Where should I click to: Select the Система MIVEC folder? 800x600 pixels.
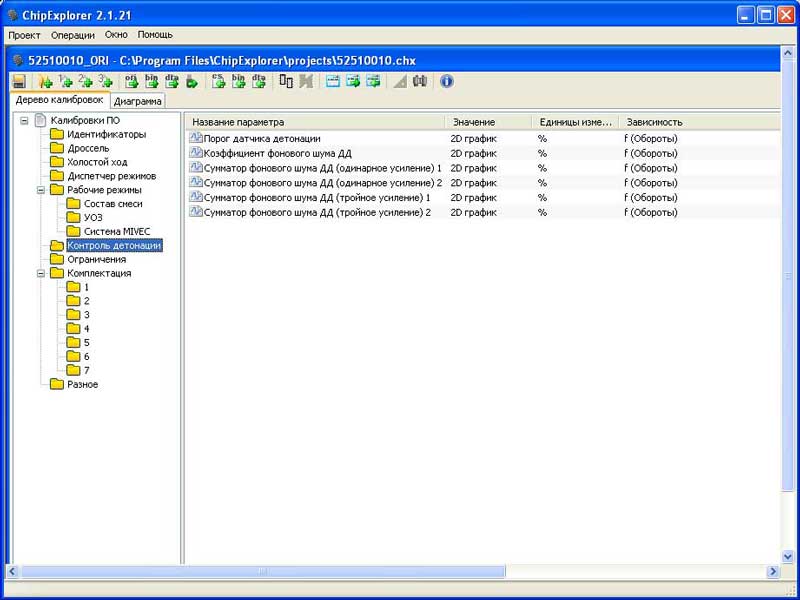click(109, 231)
